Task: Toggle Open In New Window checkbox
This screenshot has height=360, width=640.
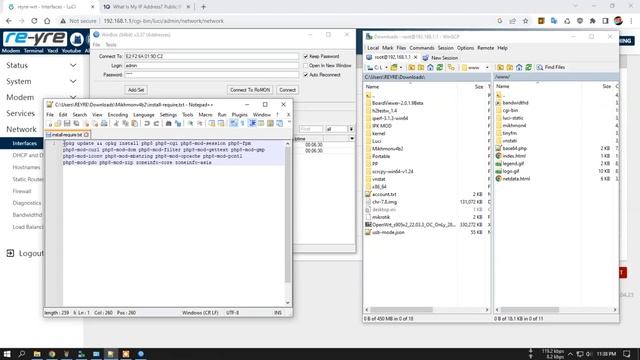Action: 306,65
